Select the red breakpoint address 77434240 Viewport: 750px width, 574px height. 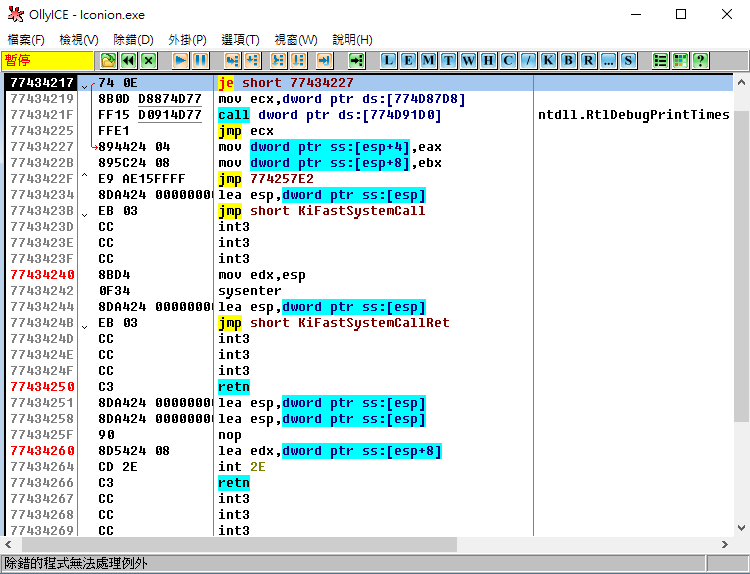coord(43,275)
